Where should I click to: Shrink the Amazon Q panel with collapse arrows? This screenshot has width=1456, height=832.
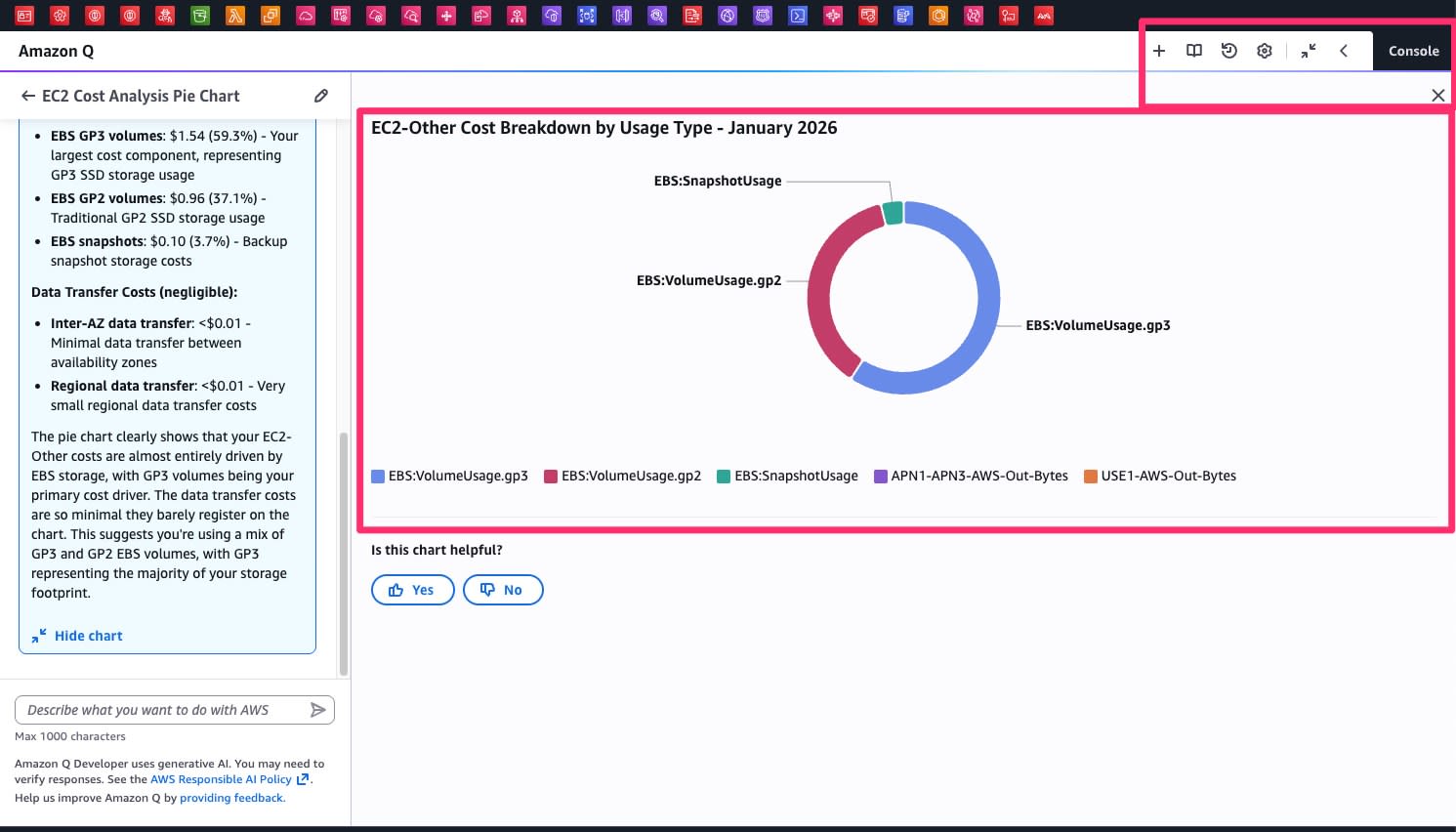(x=1309, y=51)
